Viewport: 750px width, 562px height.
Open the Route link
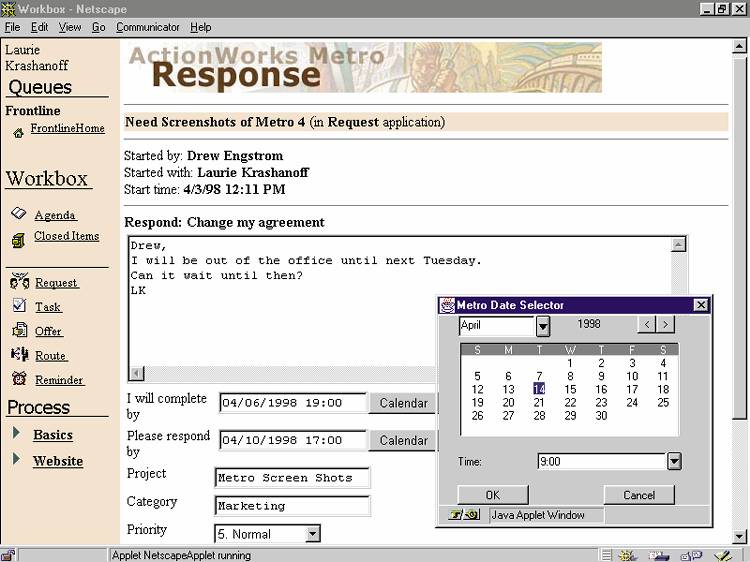pos(51,356)
